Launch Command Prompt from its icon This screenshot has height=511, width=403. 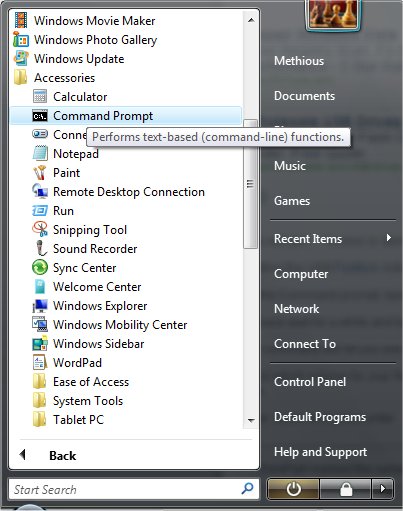[40, 116]
